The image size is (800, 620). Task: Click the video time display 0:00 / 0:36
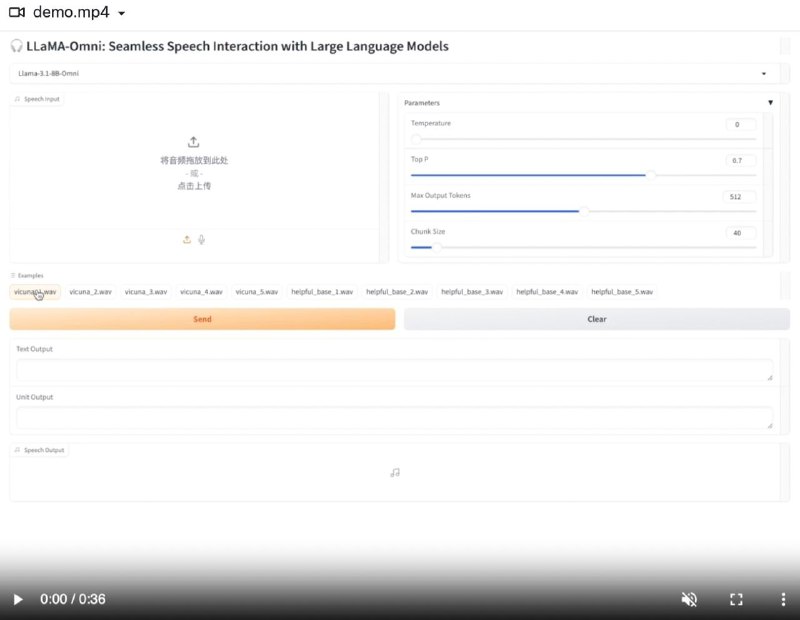click(73, 599)
